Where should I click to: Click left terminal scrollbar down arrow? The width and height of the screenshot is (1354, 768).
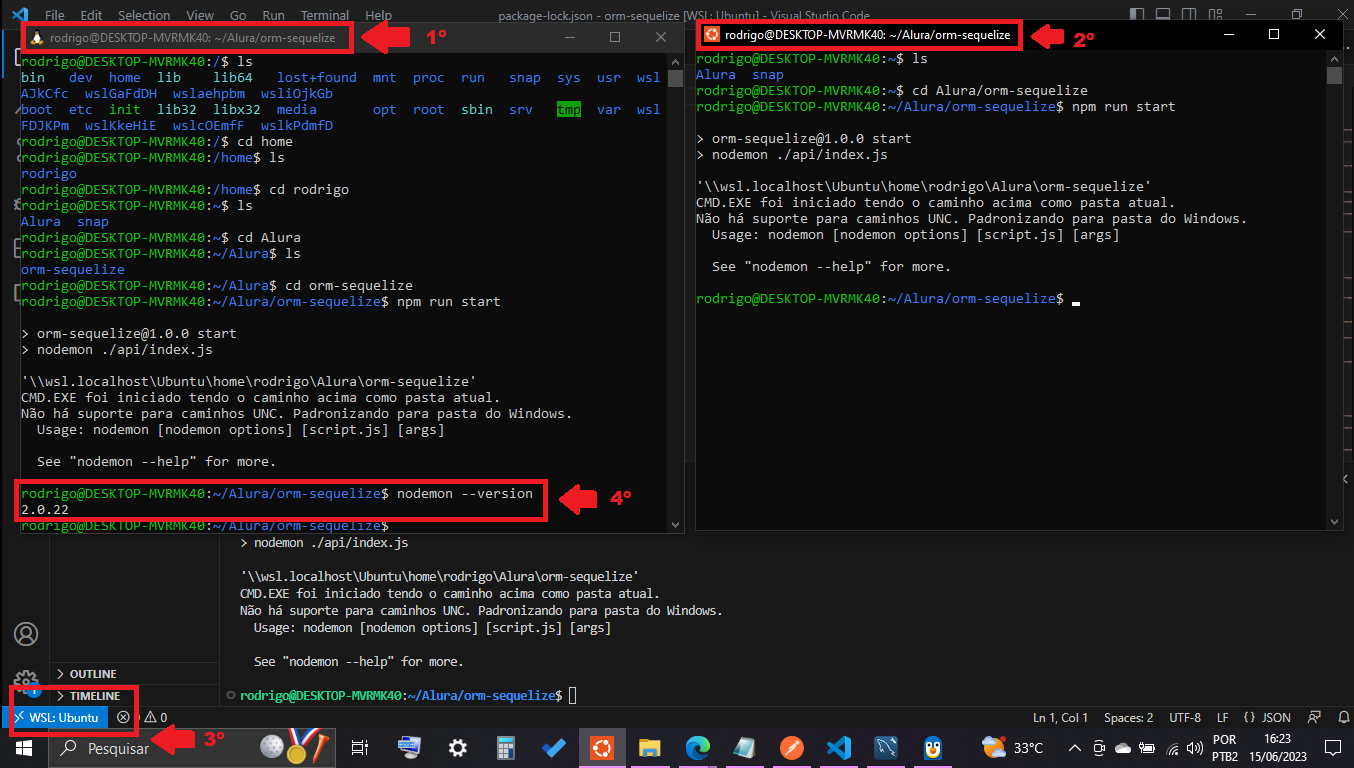pos(675,523)
